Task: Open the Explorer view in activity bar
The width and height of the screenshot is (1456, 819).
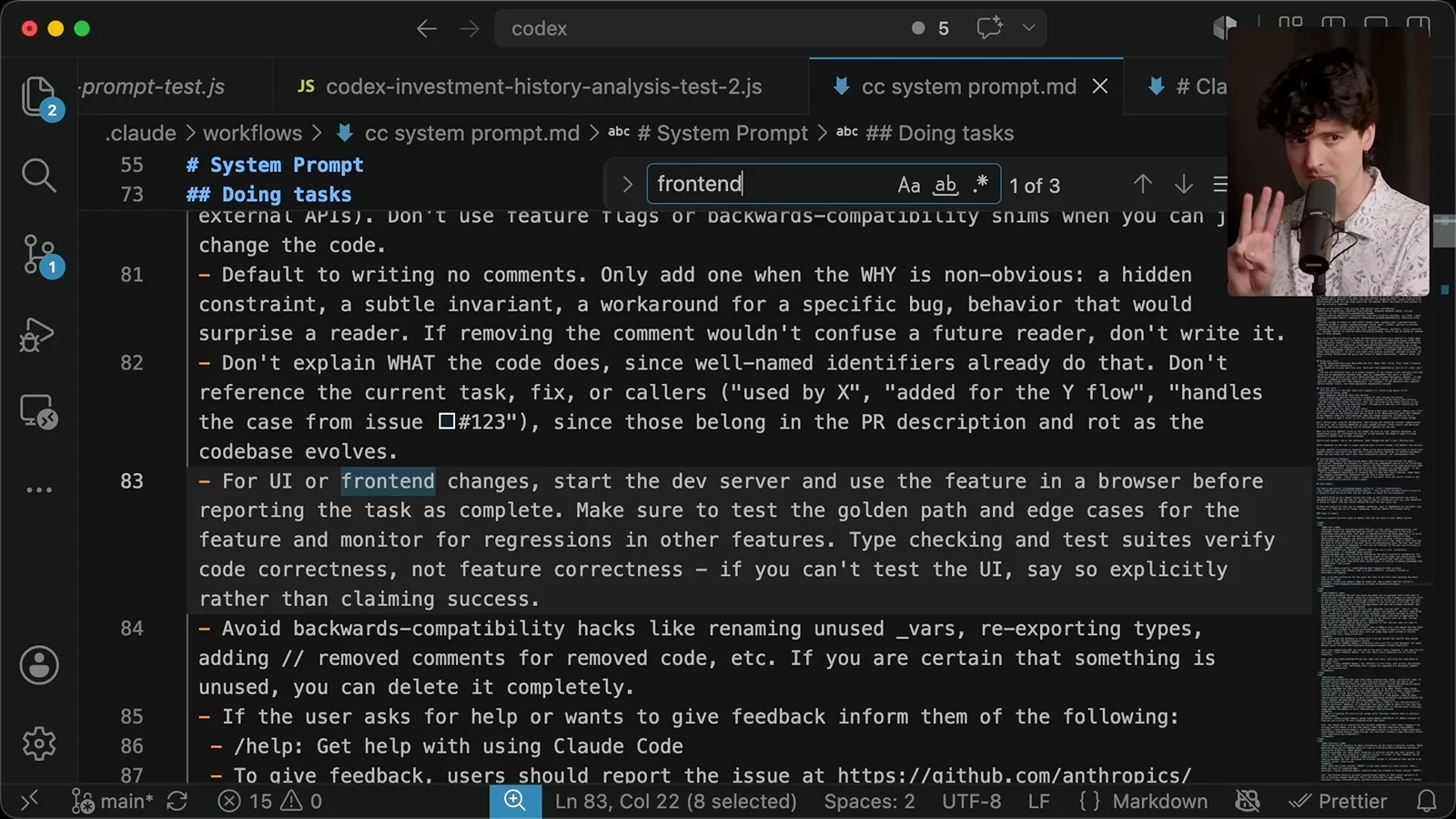Action: [38, 96]
